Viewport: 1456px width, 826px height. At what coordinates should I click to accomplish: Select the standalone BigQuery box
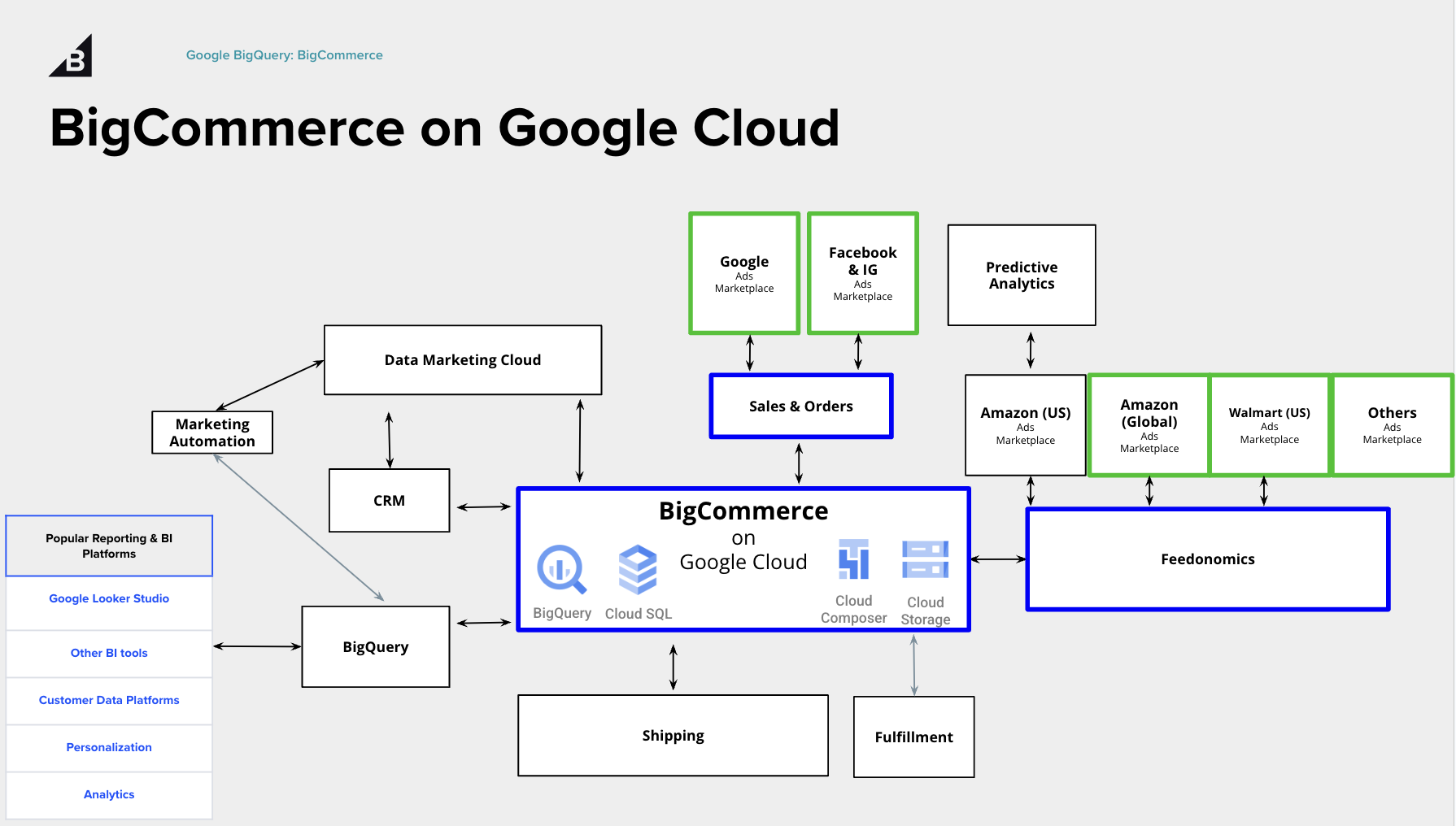tap(376, 647)
